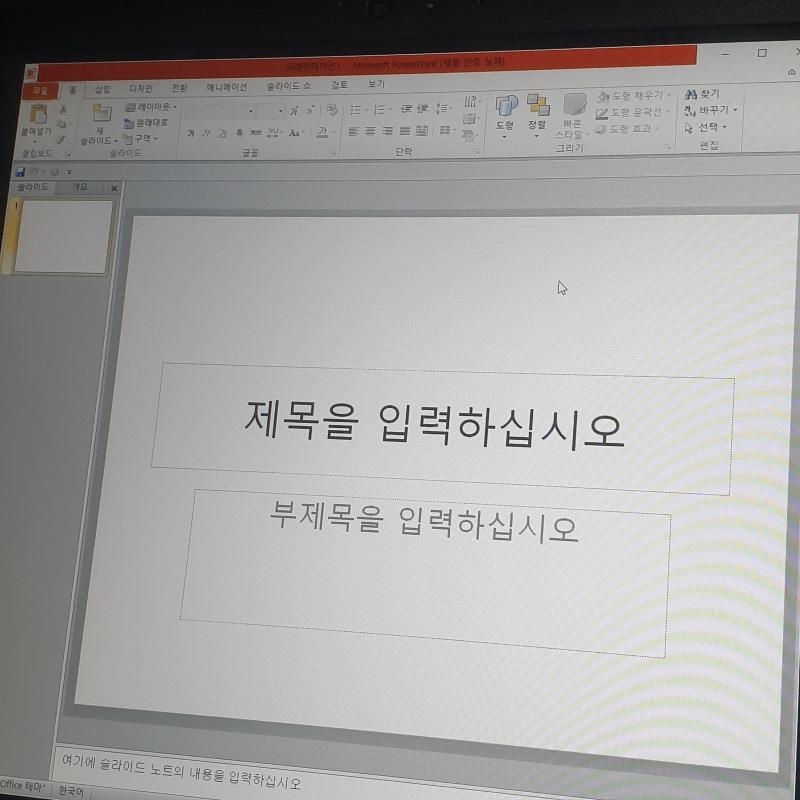This screenshot has height=800, width=800.
Task: Click the Cut scissors icon
Action: (63, 110)
